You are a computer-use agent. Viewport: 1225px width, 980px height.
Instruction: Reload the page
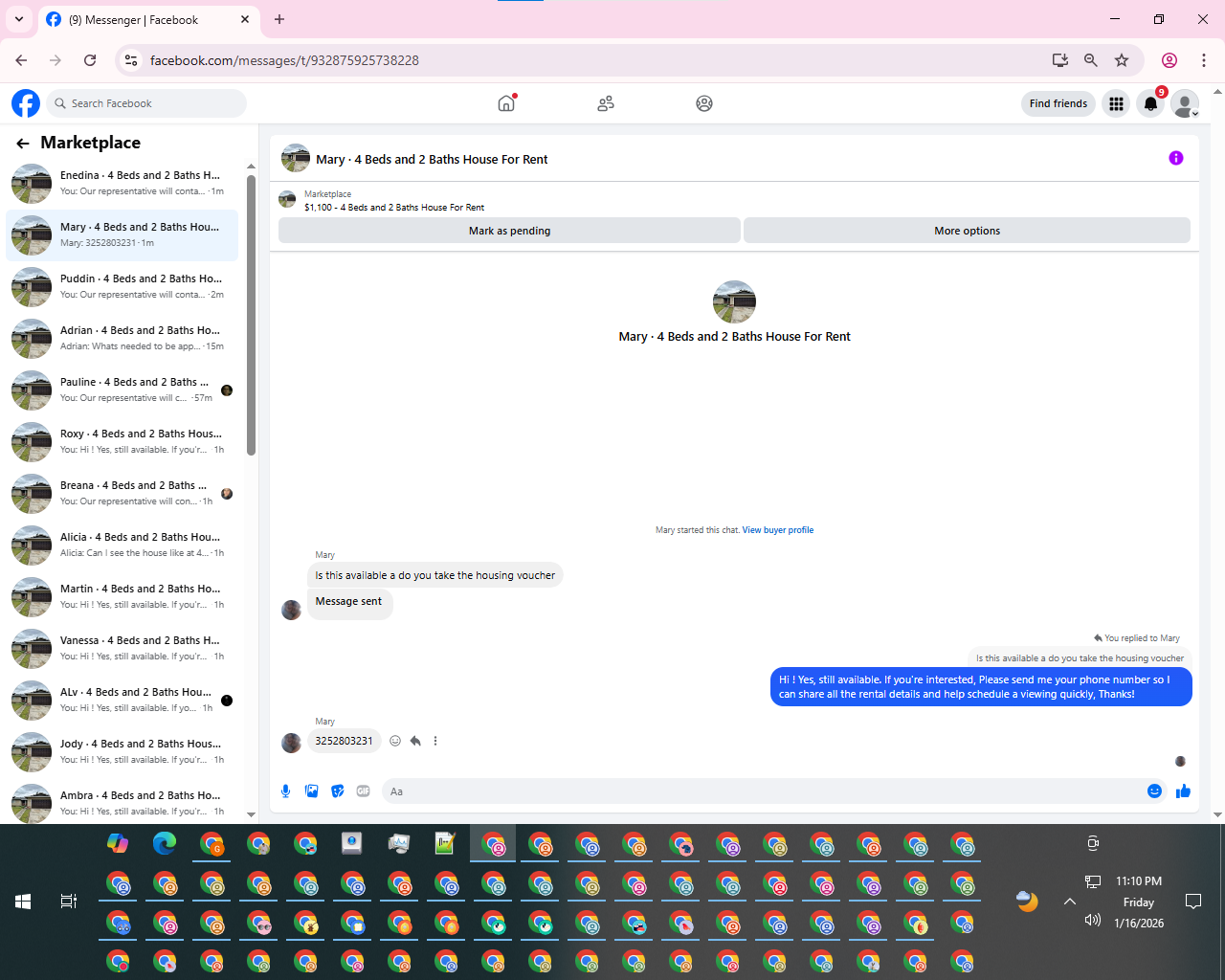click(x=90, y=60)
